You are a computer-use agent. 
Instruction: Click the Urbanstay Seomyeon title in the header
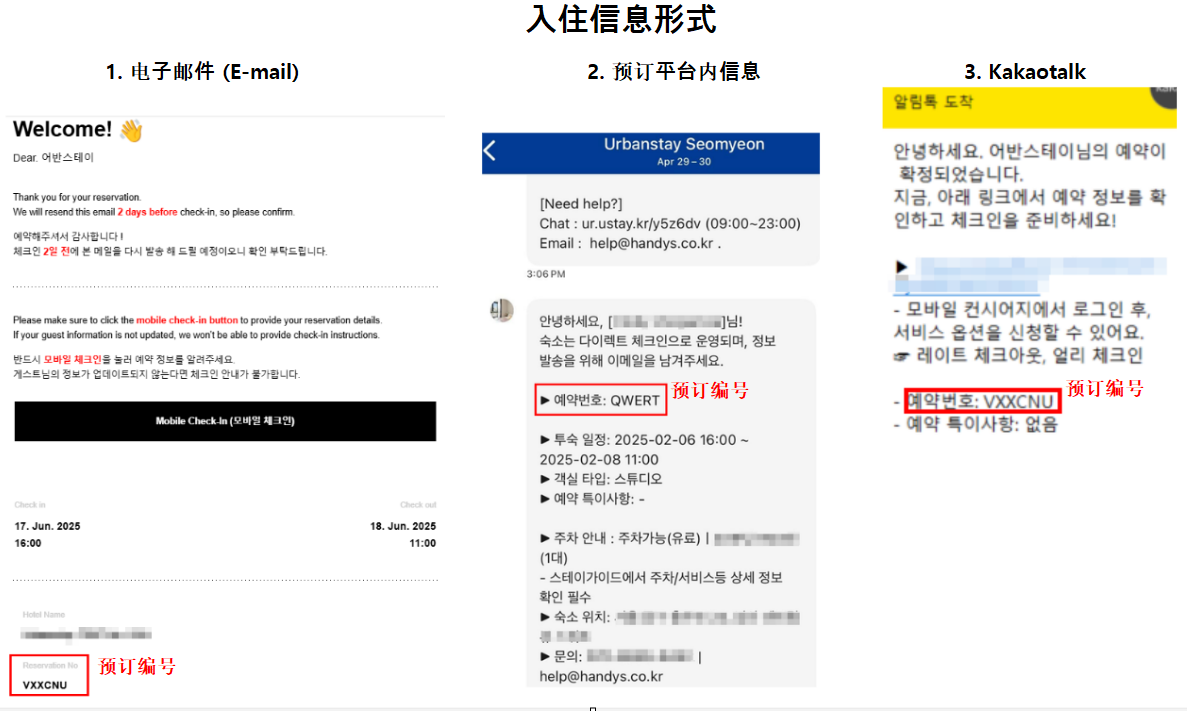tap(684, 144)
